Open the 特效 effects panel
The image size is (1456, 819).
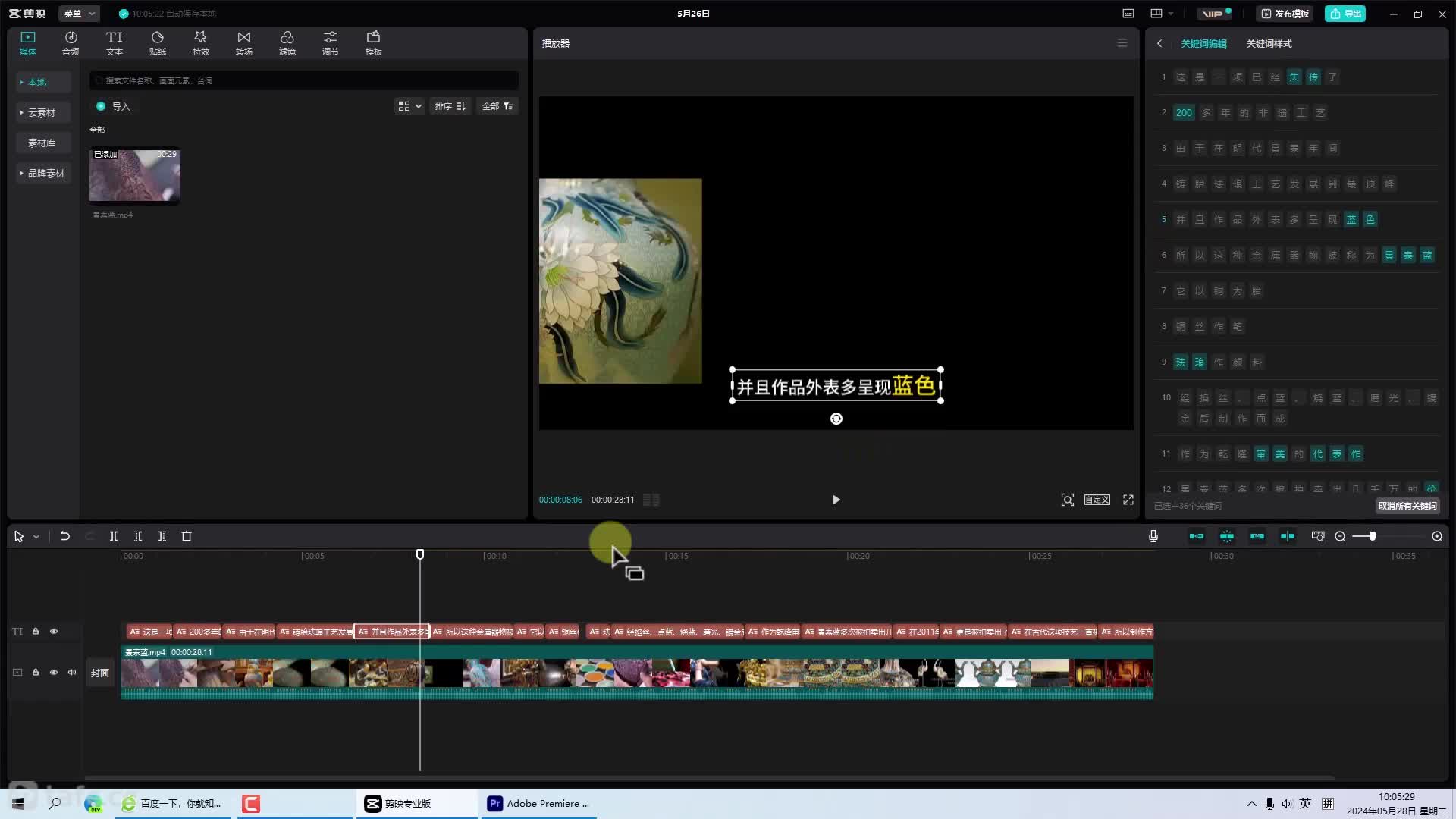point(200,43)
